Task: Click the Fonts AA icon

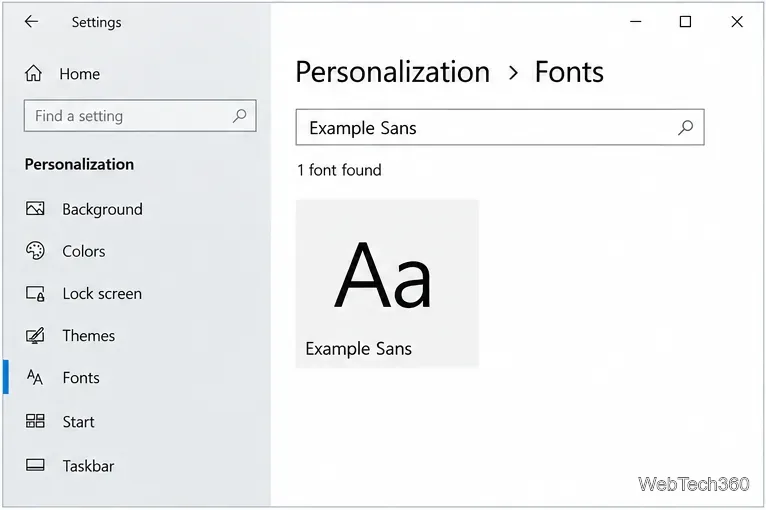Action: point(35,377)
